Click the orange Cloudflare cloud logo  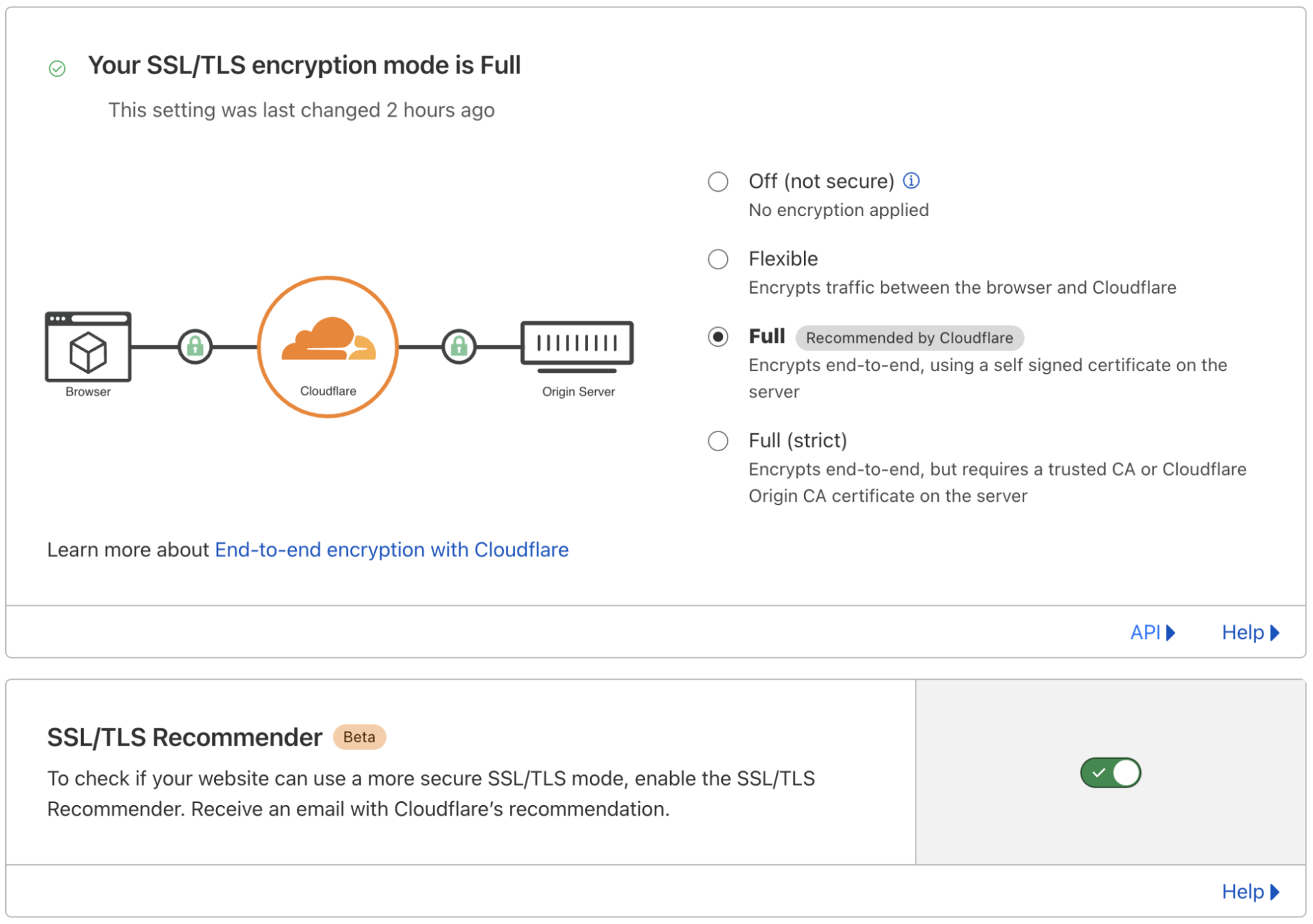point(328,340)
